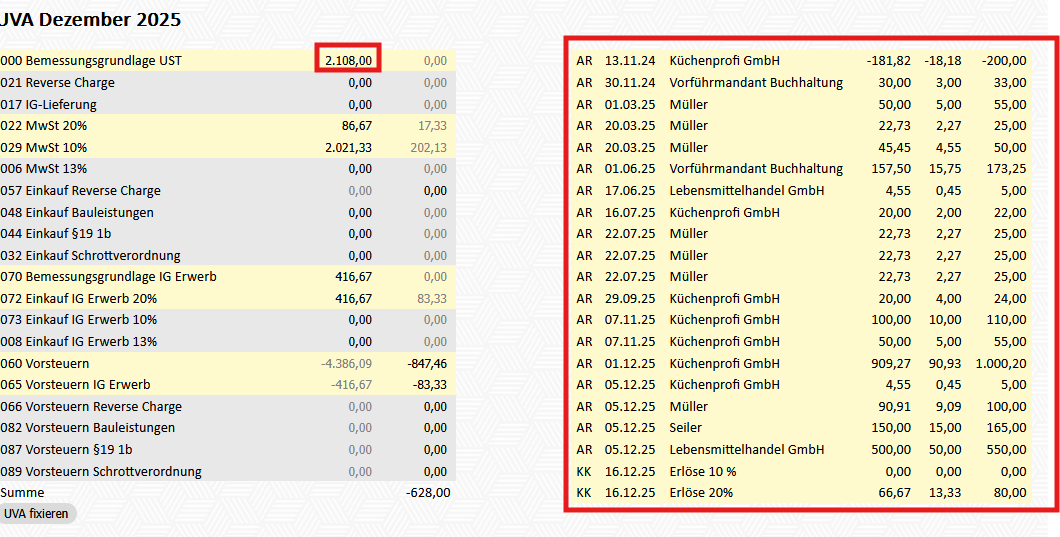Viewport: 1060px width, 537px height.
Task: Click the 029 MwSt 10% amount 2.021,33
Action: coord(348,147)
